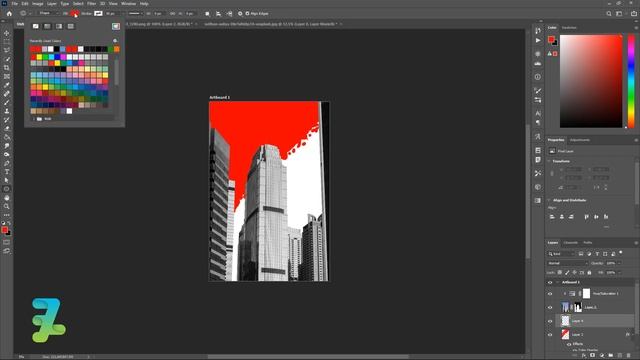Add a layer mask at Layers bottom
This screenshot has width=640, height=360.
592,356
